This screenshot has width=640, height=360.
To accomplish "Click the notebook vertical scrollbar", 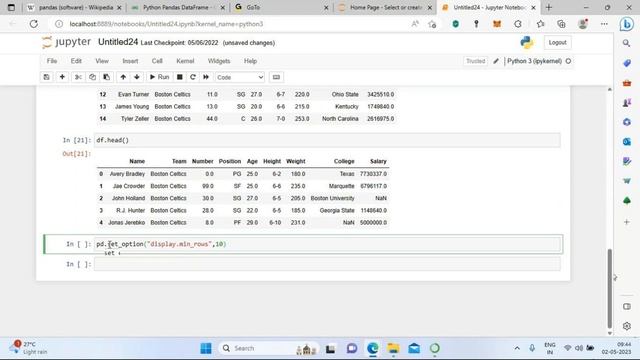I will [610, 288].
